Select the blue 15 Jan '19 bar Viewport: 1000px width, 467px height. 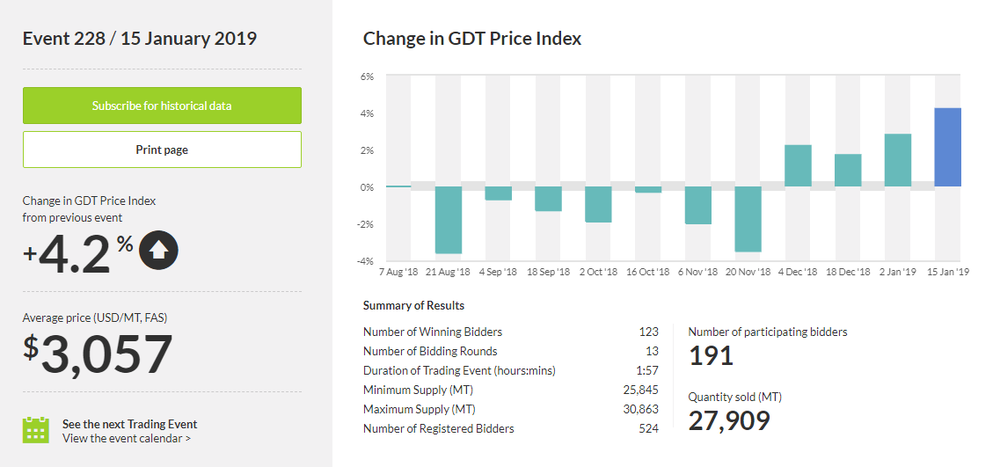947,147
